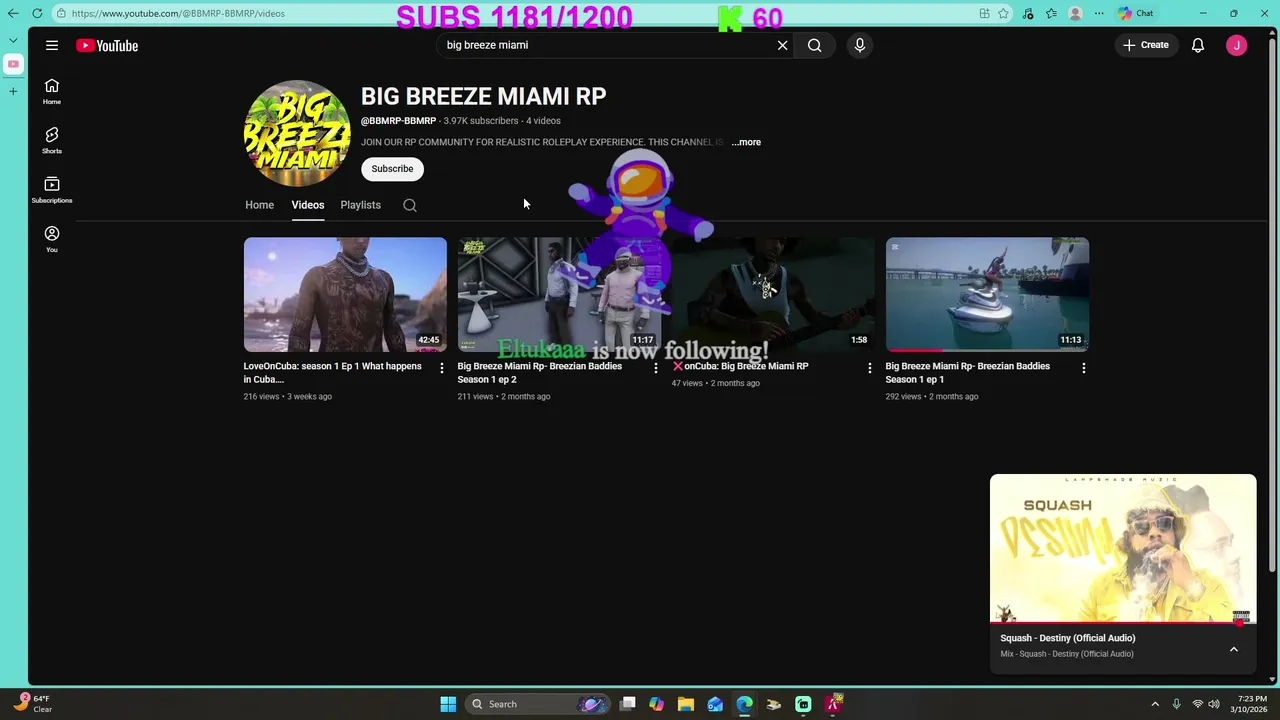This screenshot has height=720, width=1280.
Task: Reload the page
Action: (37, 13)
